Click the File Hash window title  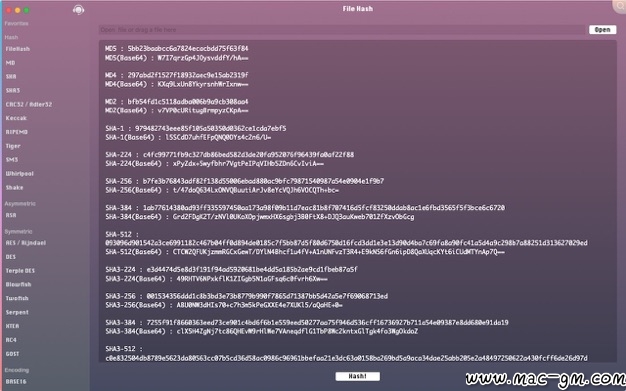tap(357, 9)
